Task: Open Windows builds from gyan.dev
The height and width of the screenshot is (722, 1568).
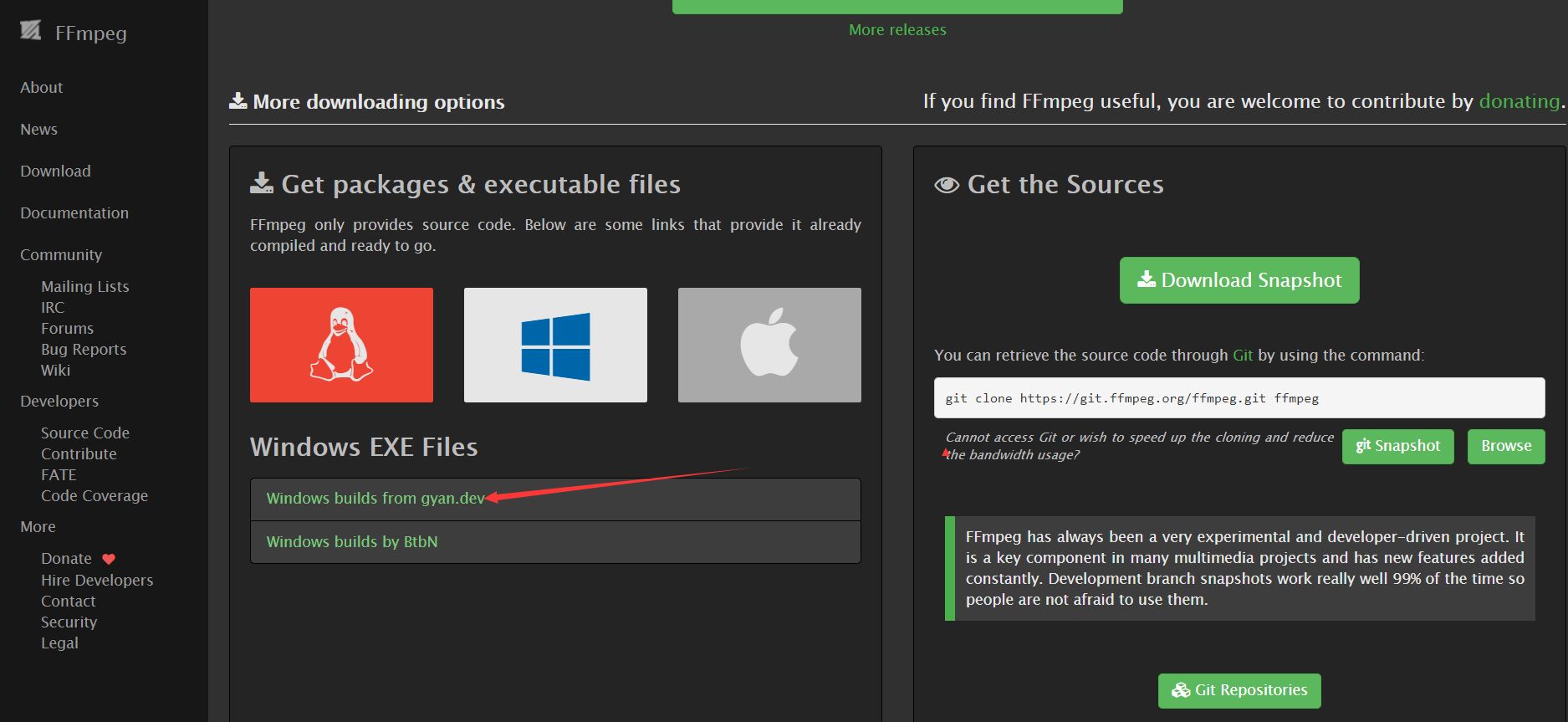Action: click(x=375, y=499)
